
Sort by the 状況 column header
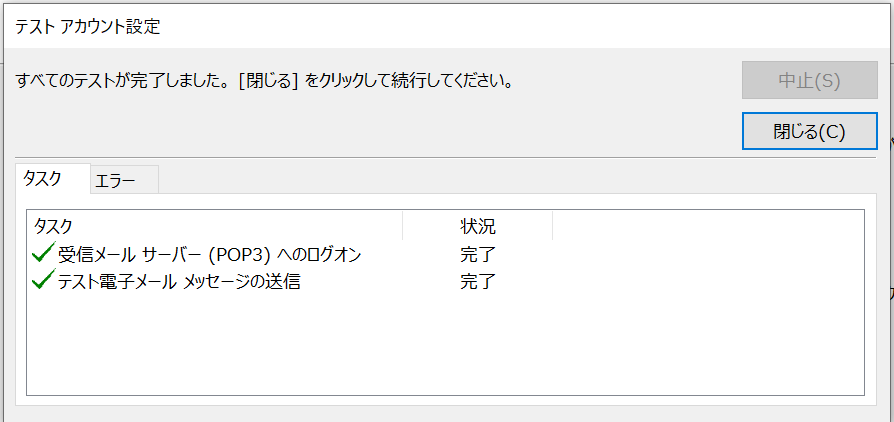pyautogui.click(x=478, y=226)
